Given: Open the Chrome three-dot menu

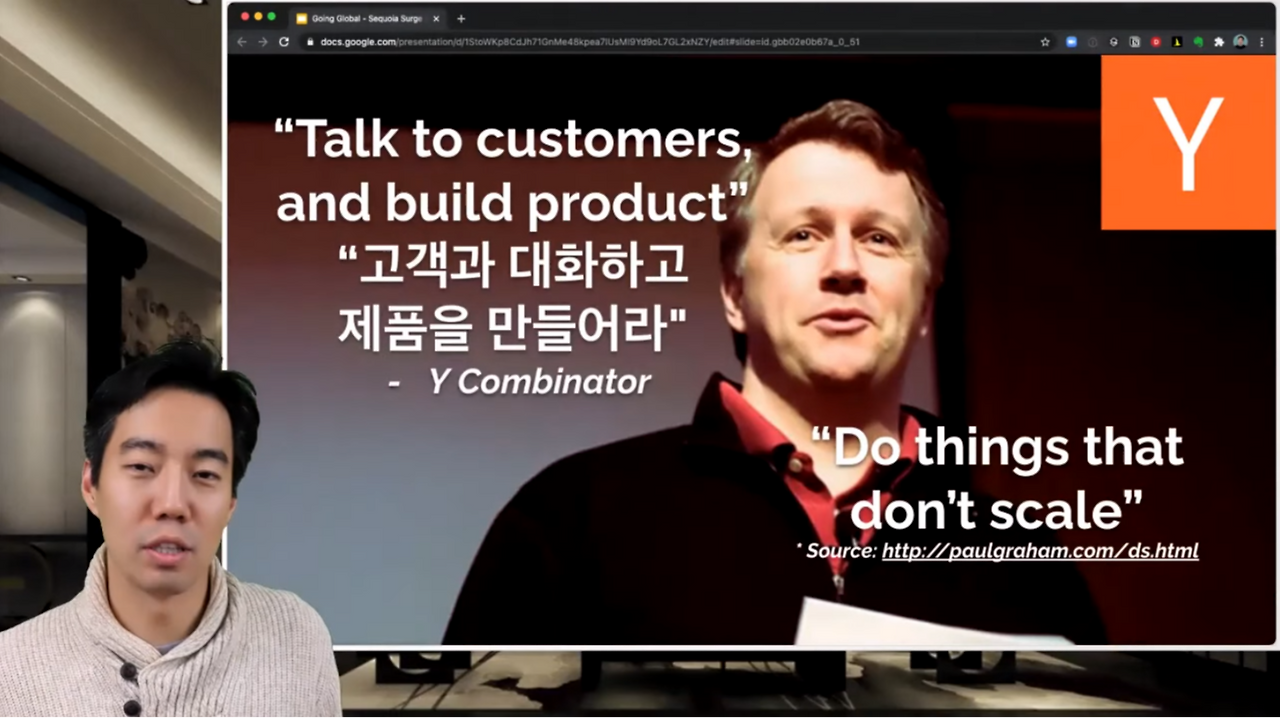Looking at the screenshot, I should [1262, 42].
